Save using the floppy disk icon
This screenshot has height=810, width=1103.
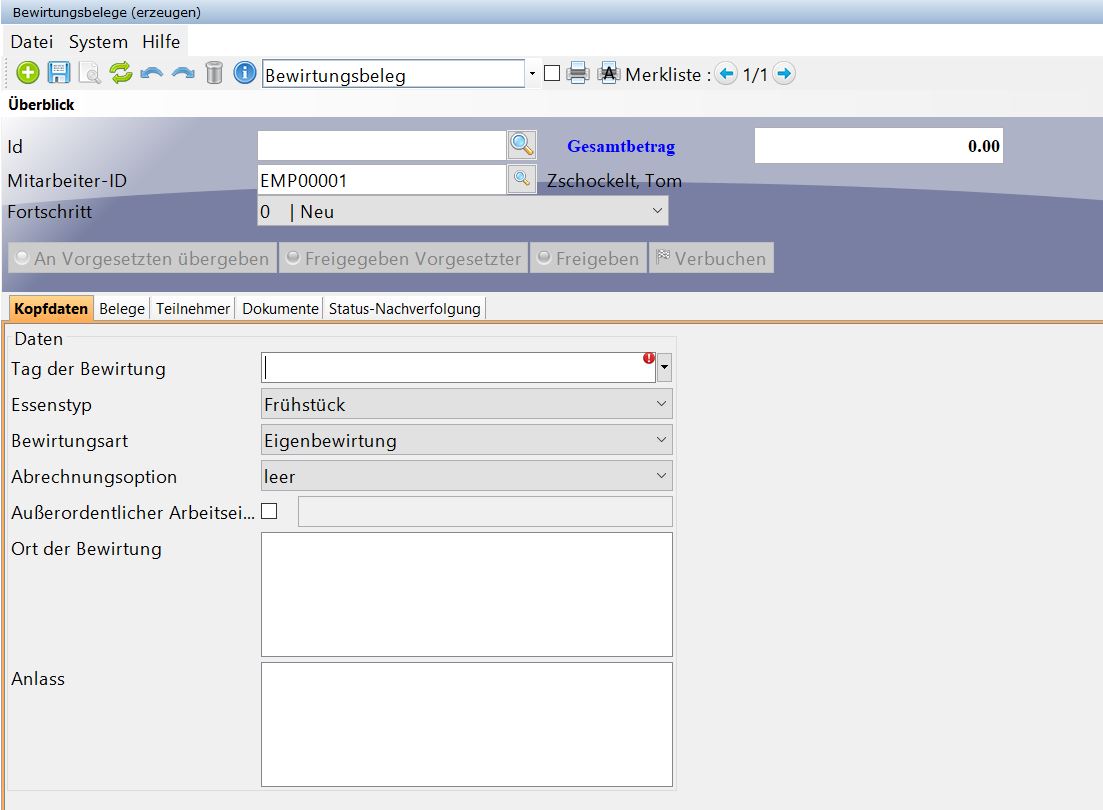[59, 73]
